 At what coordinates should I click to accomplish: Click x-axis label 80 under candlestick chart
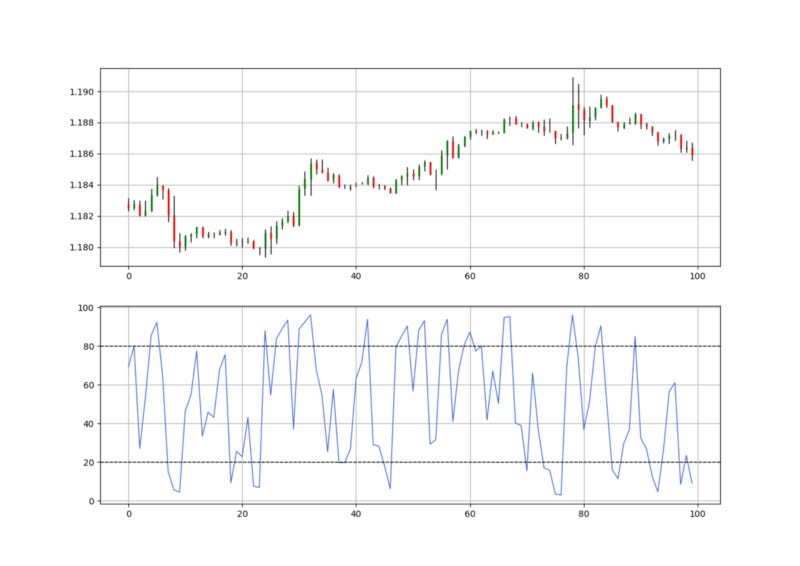[x=584, y=276]
